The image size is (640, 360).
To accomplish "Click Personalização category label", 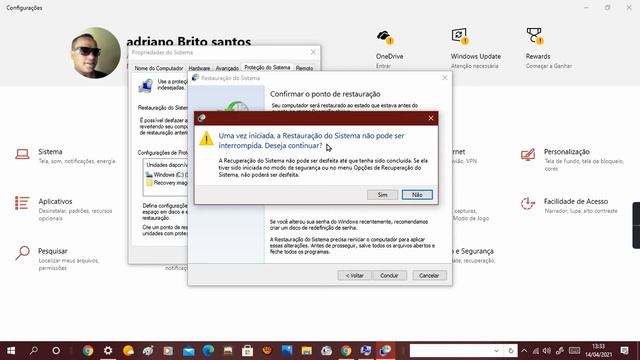I will tap(567, 151).
